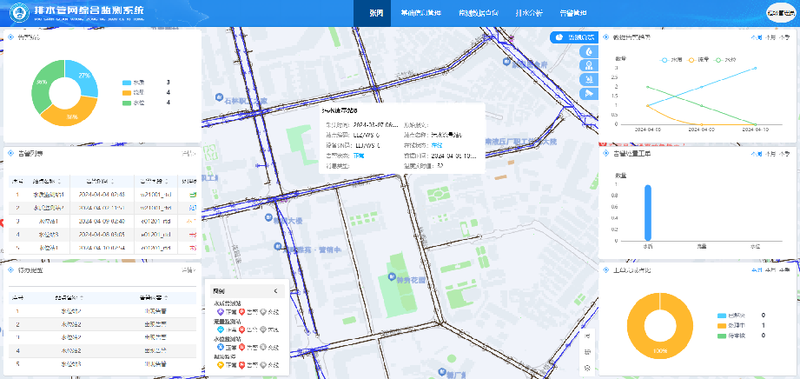Viewport: 800px width, 379px height.
Task: Click the red alarm marker beside the purple legend icon
Action: pos(242,312)
